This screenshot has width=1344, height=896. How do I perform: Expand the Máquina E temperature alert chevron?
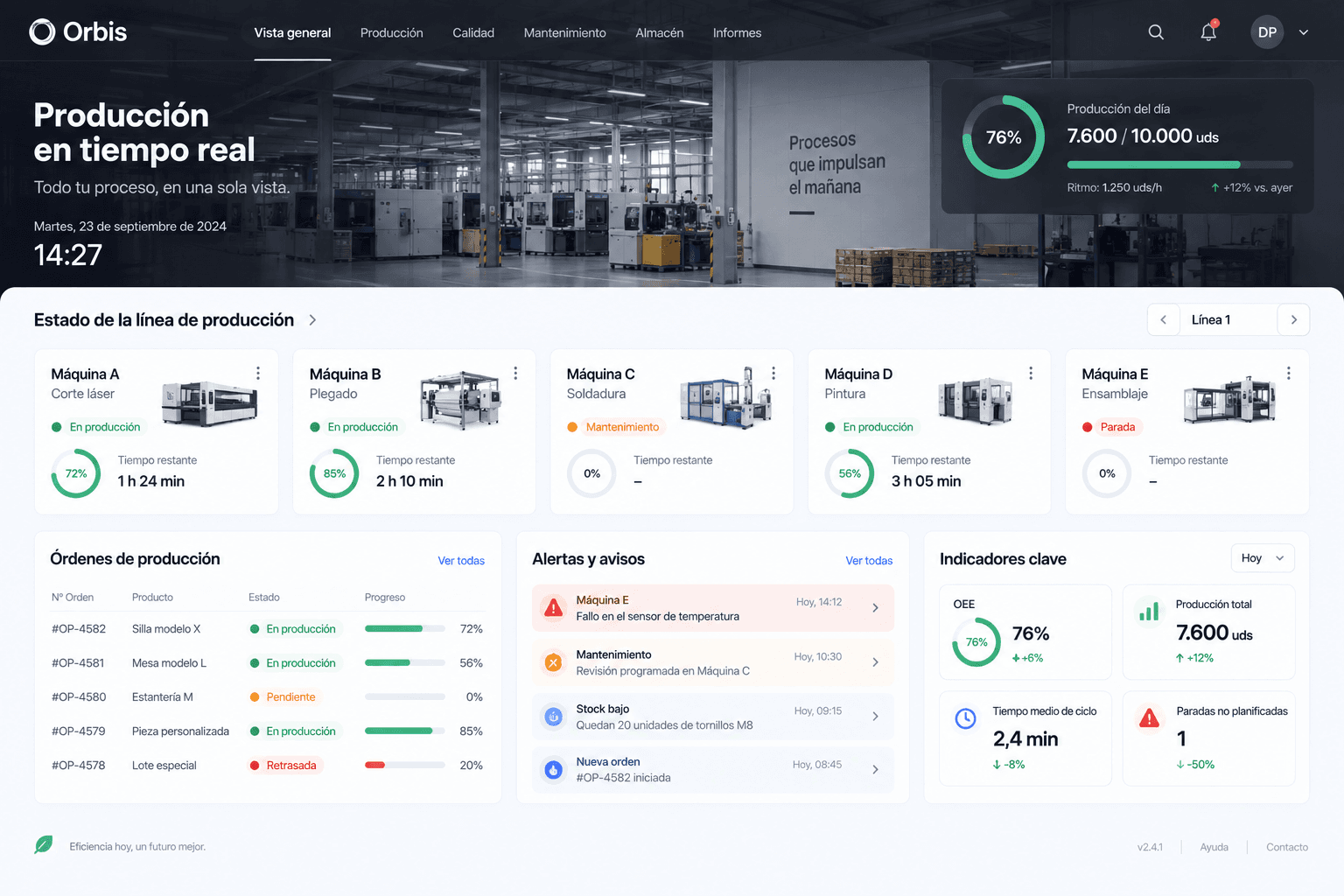coord(875,608)
